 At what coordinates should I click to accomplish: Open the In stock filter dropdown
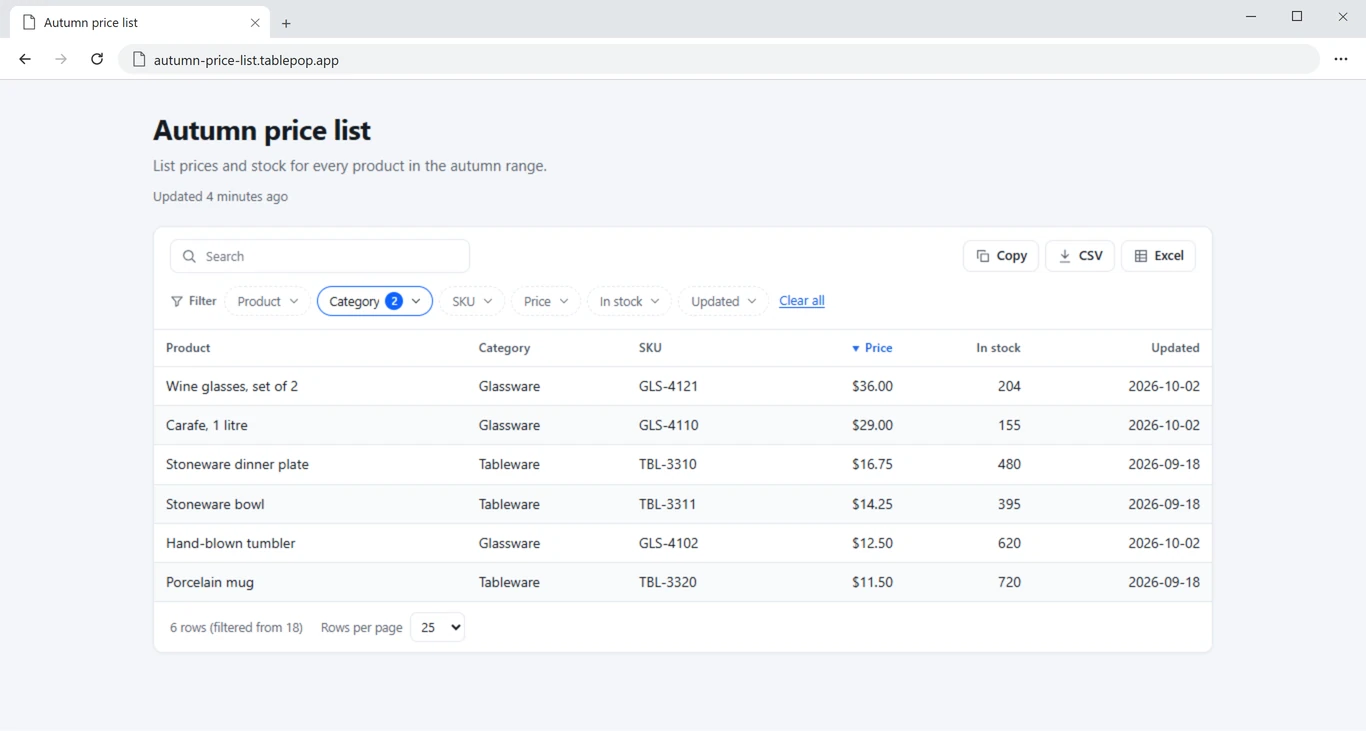[629, 301]
